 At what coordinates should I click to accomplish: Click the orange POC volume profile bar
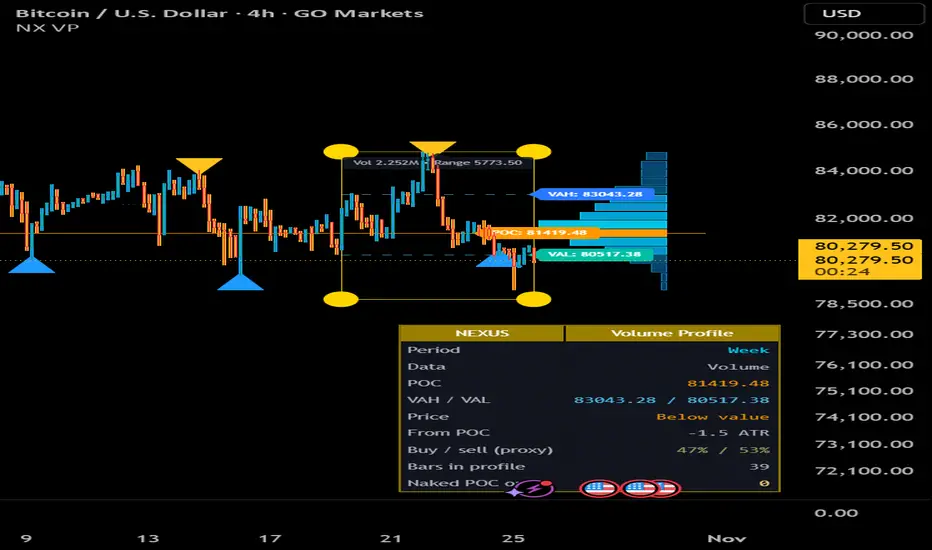point(633,232)
